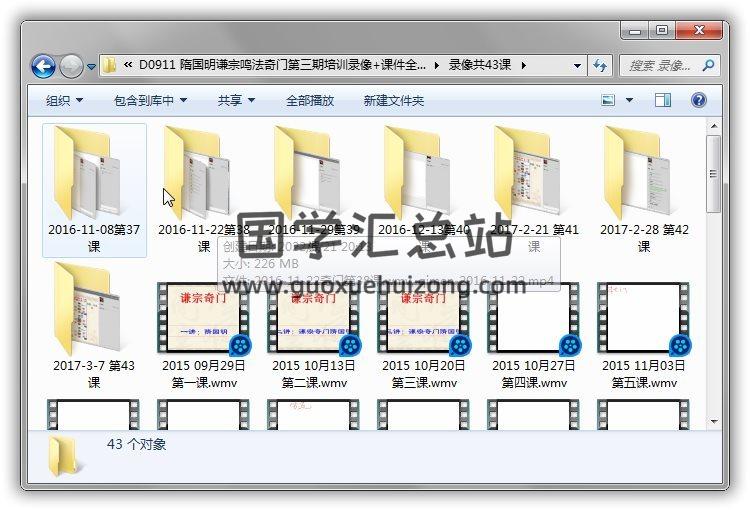
Task: Select the 2016-12-13第40课 folder
Action: tap(424, 190)
